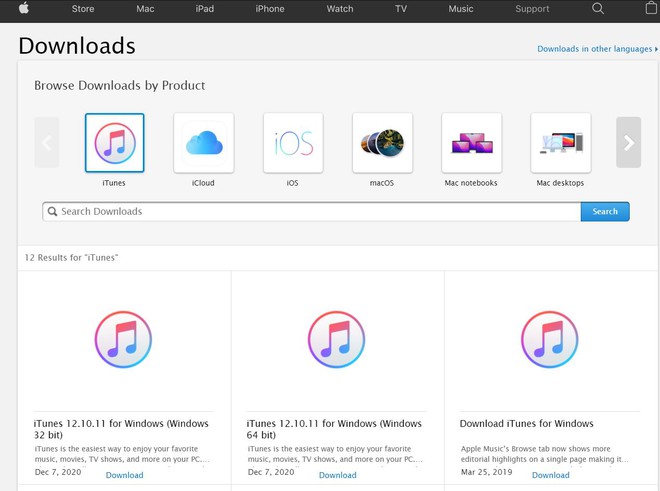Viewport: 660px width, 491px height.
Task: Click the macOS label under its tile
Action: point(382,183)
